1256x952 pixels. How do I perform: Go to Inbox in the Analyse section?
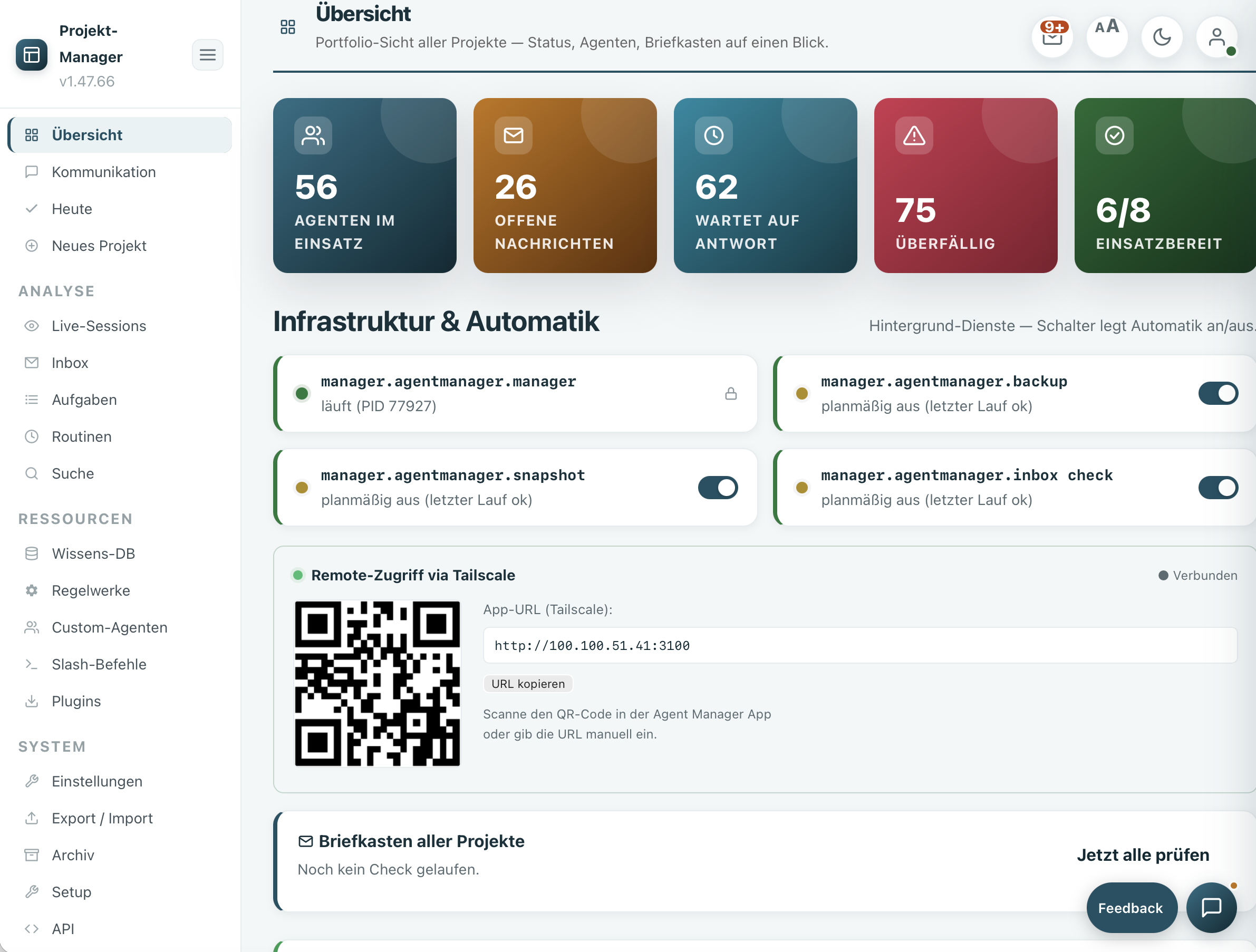click(x=120, y=363)
